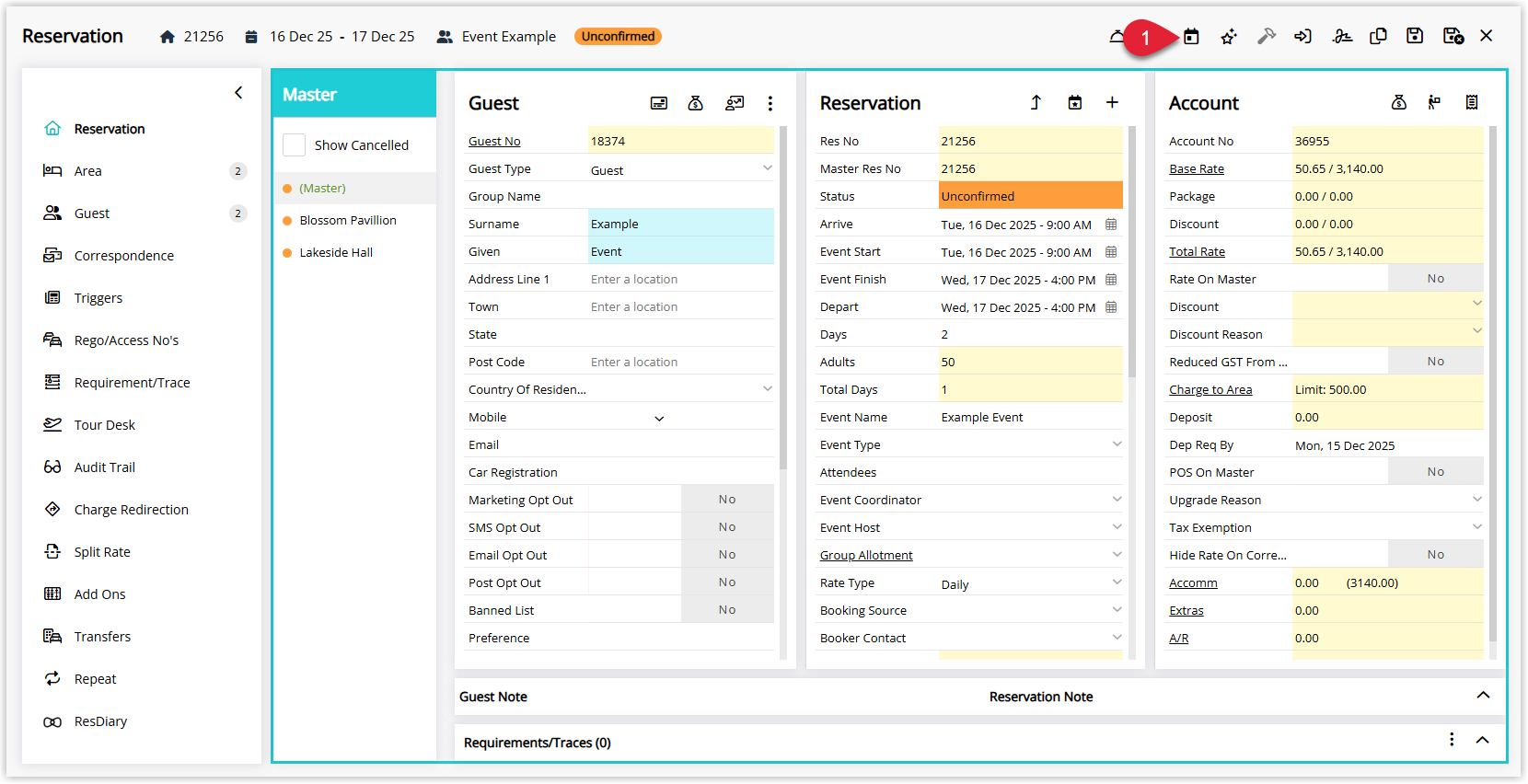This screenshot has height=784, width=1528.
Task: Open date picker beside Event Start field
Action: click(1111, 252)
